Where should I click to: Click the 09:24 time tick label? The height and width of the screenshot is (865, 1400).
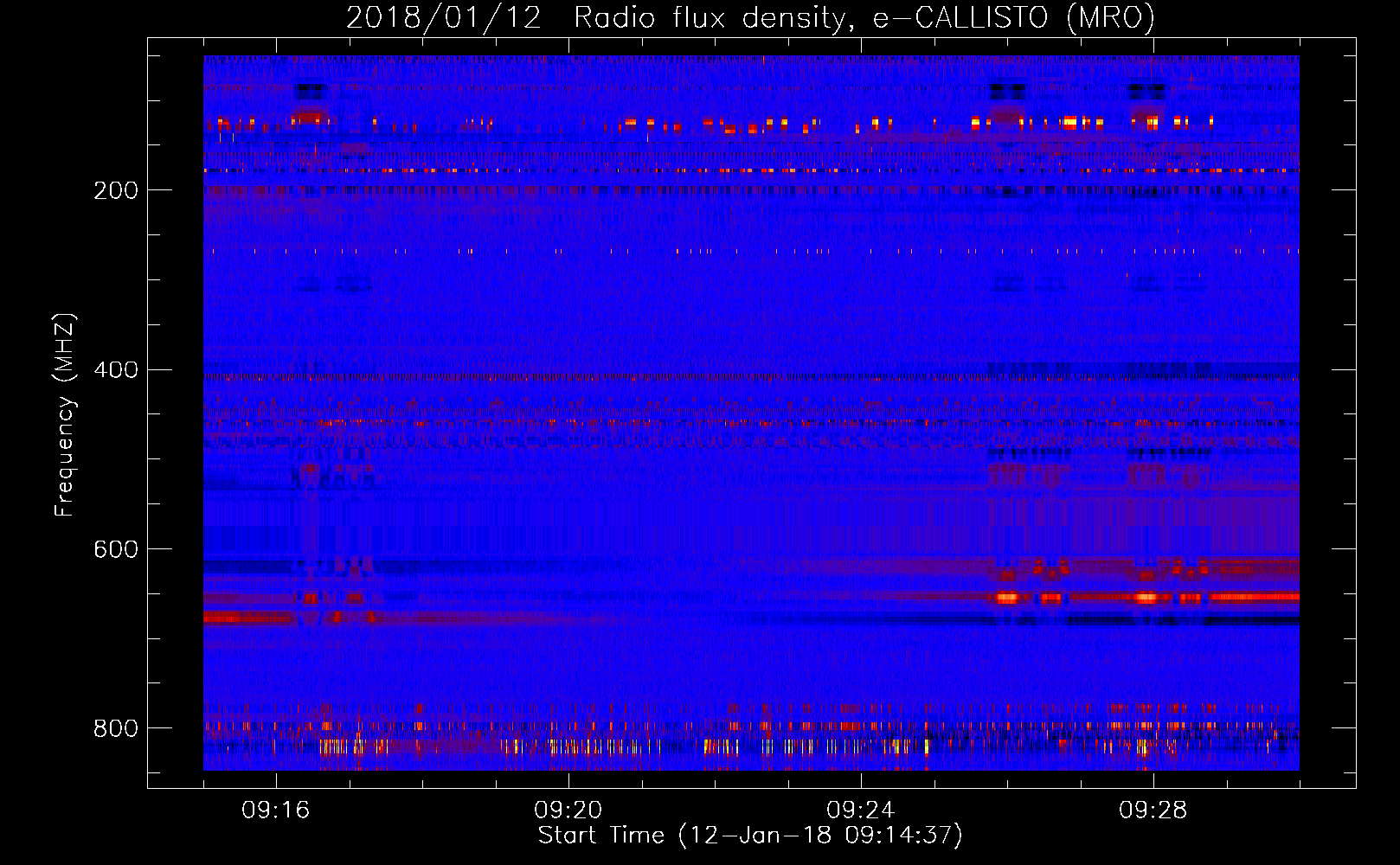[860, 811]
